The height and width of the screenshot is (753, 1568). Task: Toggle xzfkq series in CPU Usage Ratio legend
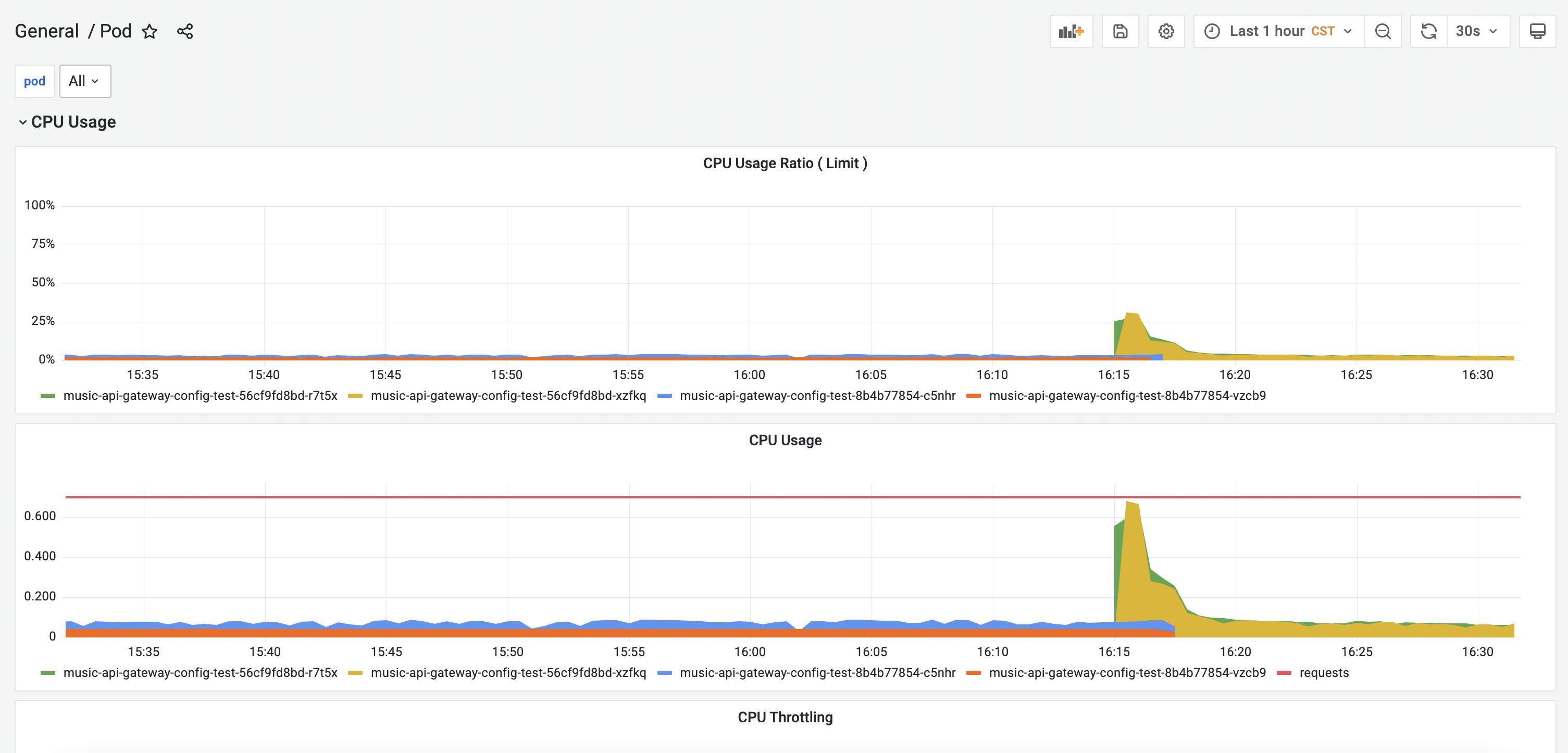click(x=508, y=395)
